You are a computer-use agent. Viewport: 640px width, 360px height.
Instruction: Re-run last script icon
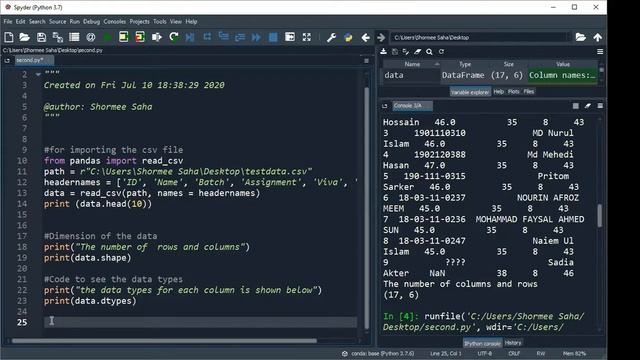coord(173,38)
